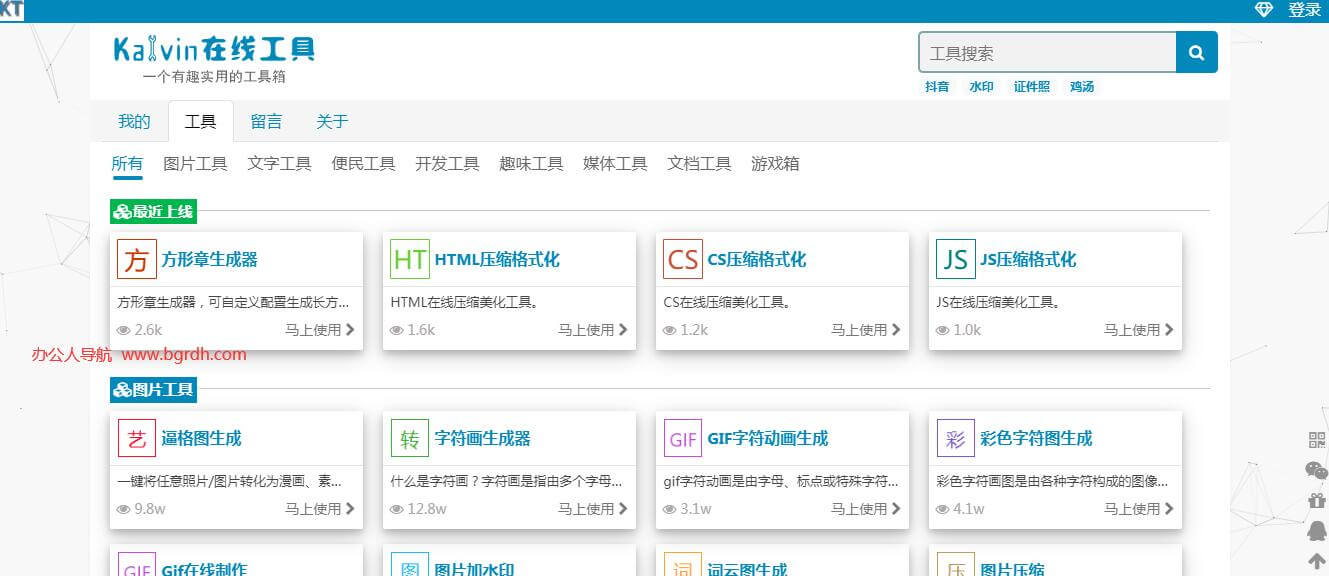Viewport: 1329px width, 576px height.
Task: Select the 方形章生成器 square stamp tool icon
Action: pyautogui.click(x=136, y=259)
